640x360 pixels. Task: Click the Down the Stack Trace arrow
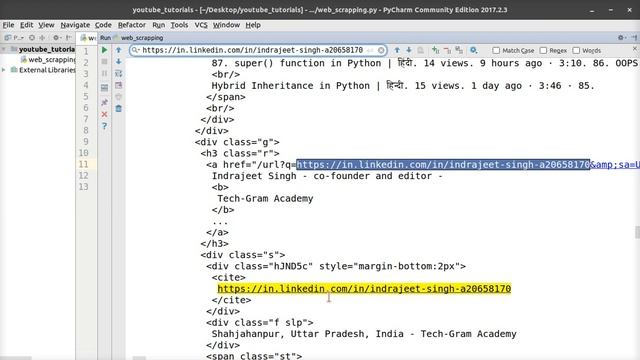118,62
